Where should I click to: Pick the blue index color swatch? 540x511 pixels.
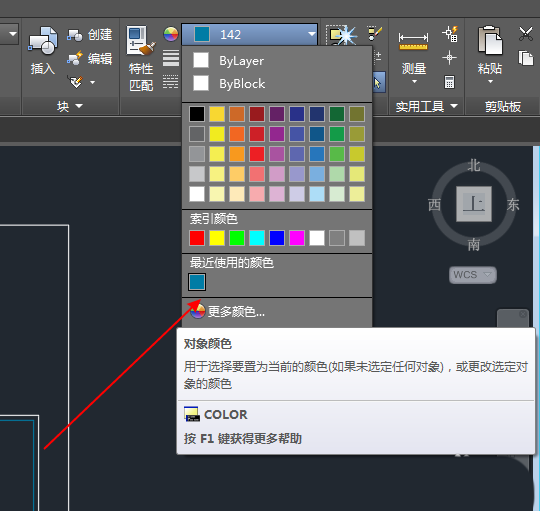point(277,238)
